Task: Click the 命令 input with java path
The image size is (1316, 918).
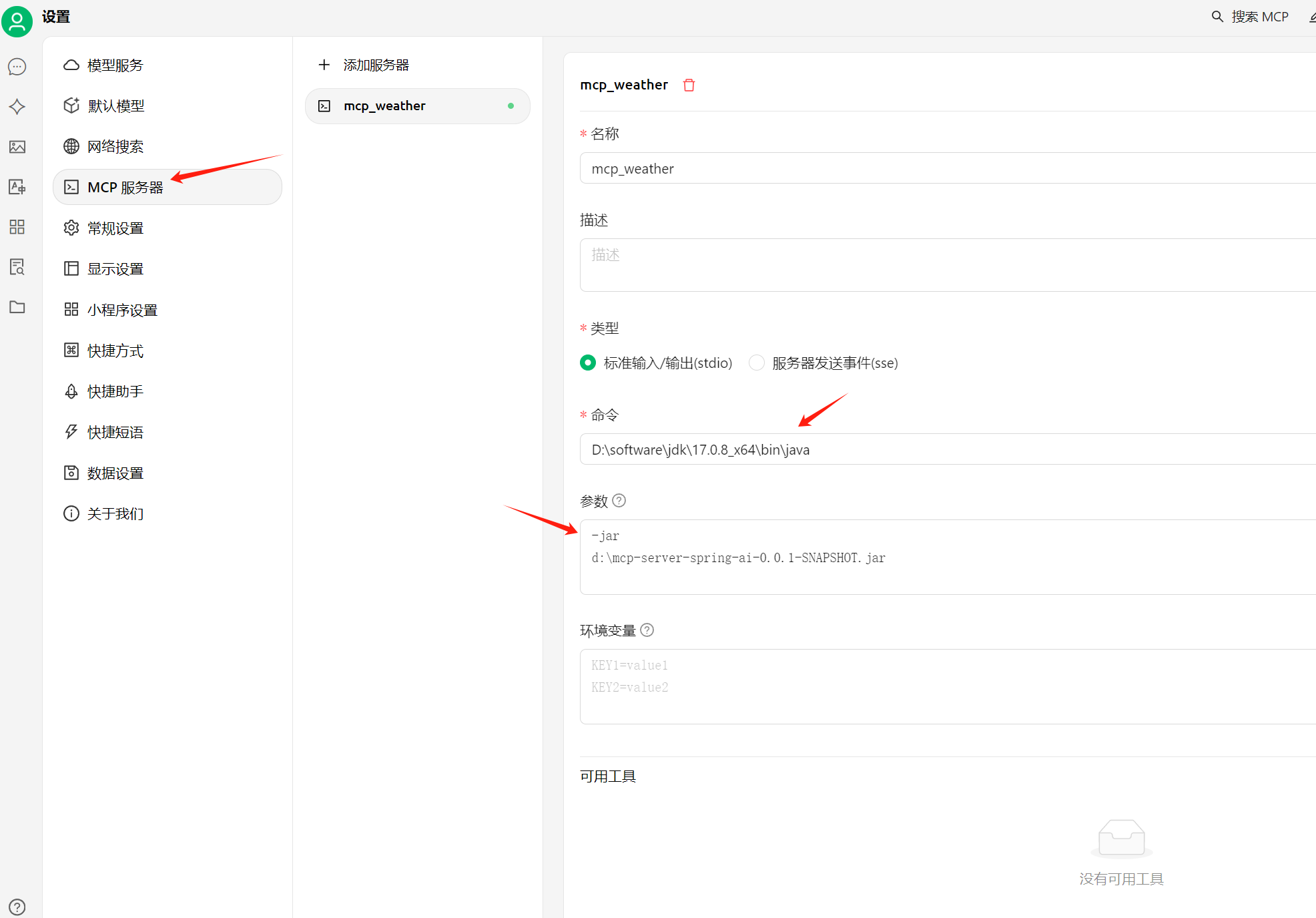Action: (x=948, y=449)
